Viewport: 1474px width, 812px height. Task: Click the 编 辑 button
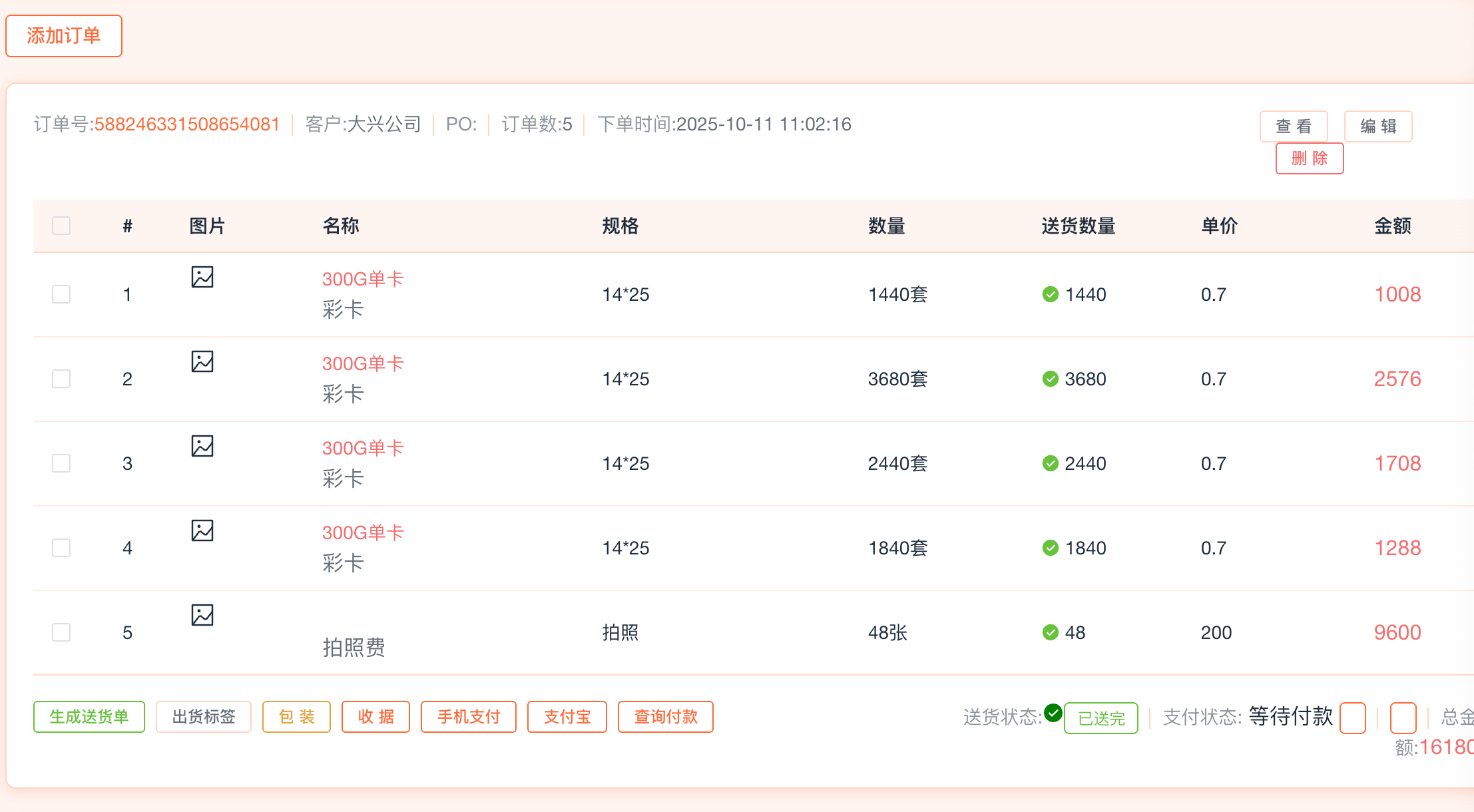[x=1378, y=126]
